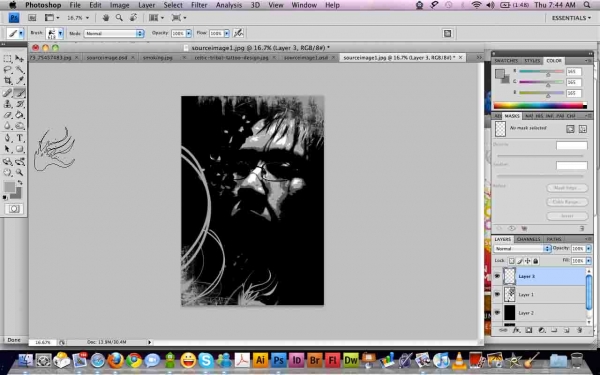600x375 pixels.
Task: Open brush Flow slider arrow
Action: (227, 33)
